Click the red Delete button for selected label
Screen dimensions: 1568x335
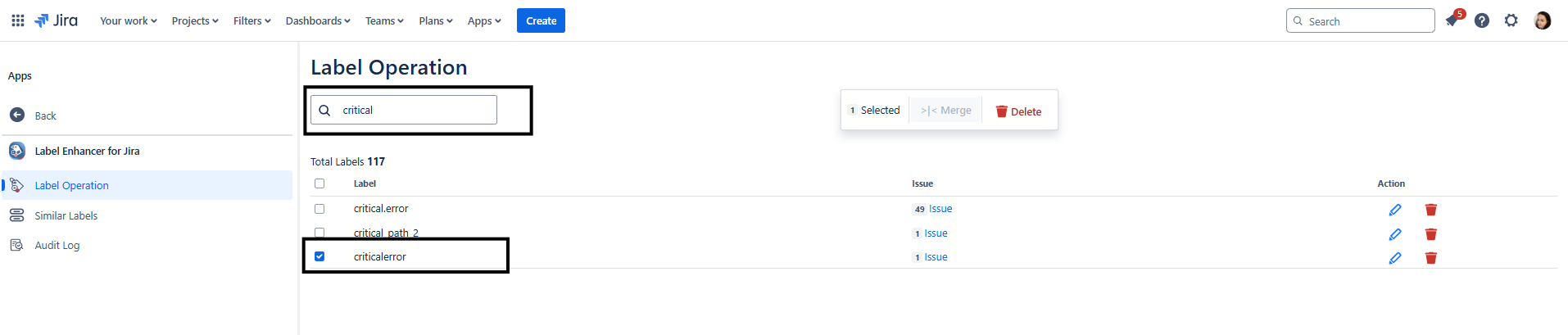point(1018,111)
